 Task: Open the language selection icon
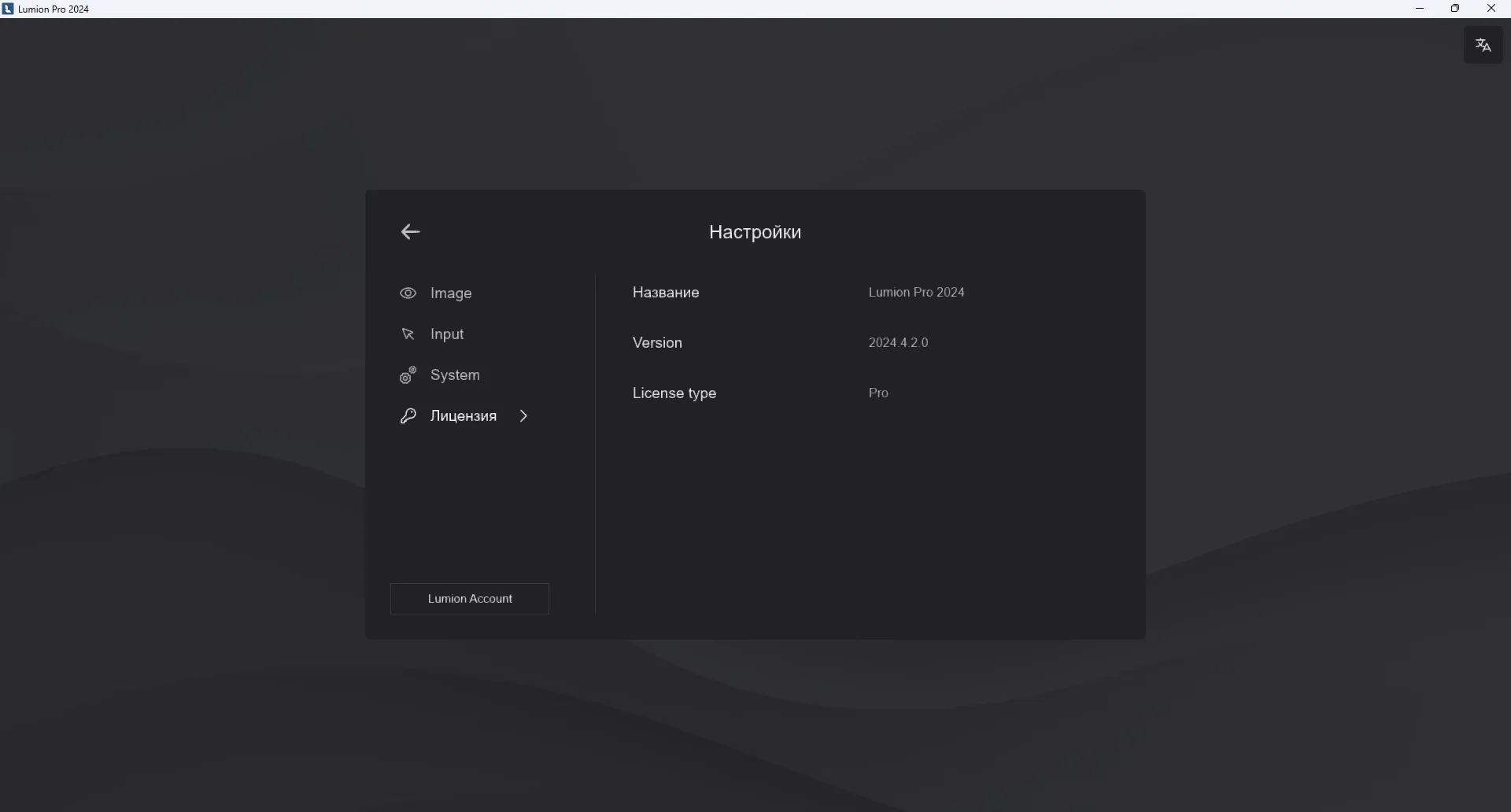pyautogui.click(x=1483, y=46)
